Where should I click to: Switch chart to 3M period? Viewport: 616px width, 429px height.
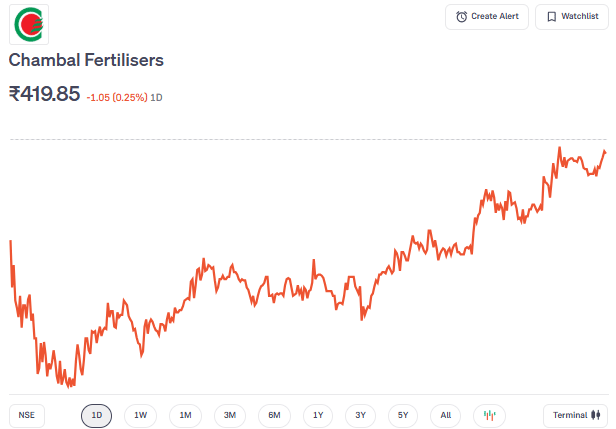coord(229,415)
